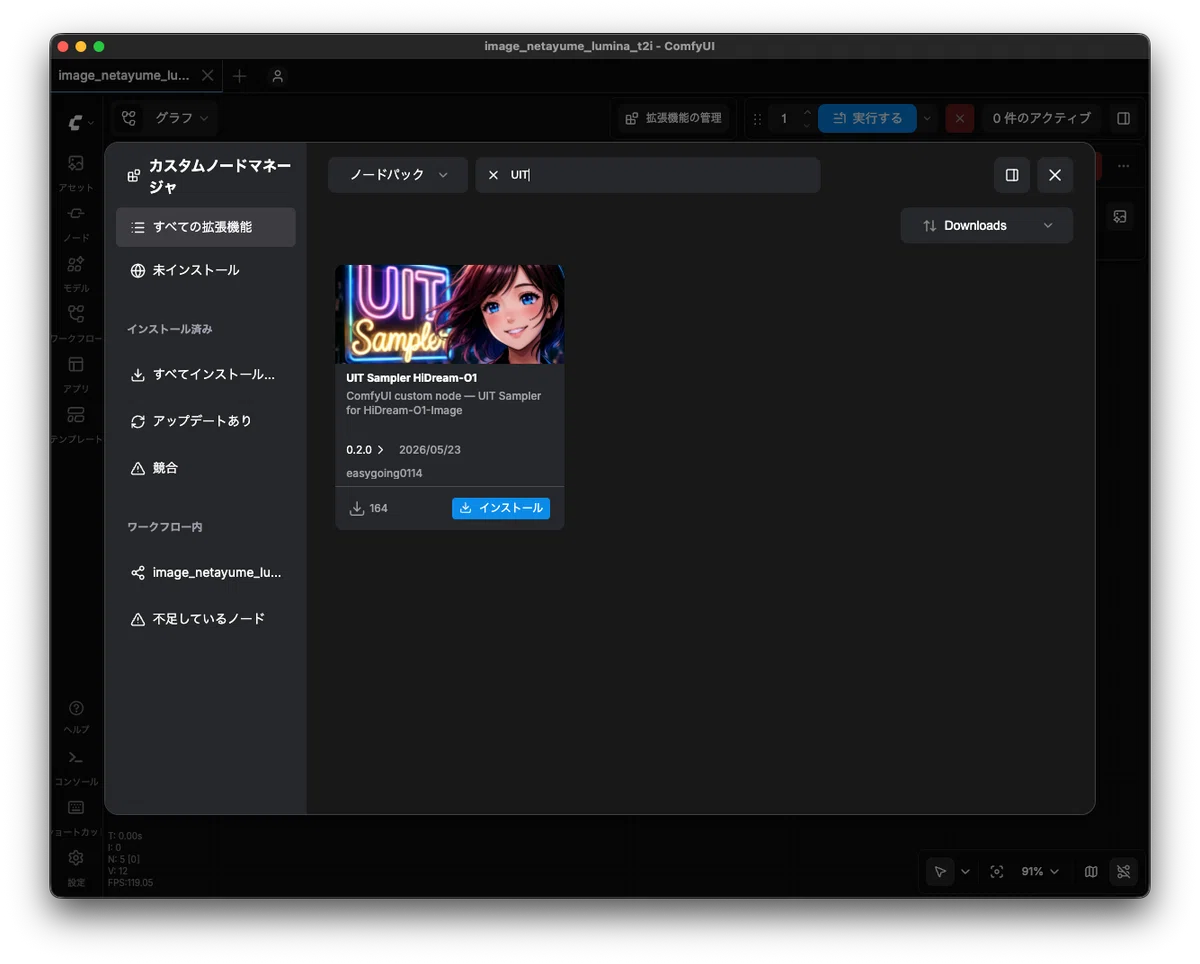Click the カスタムノードマネージャ header icon
The height and width of the screenshot is (964, 1200).
tap(134, 176)
